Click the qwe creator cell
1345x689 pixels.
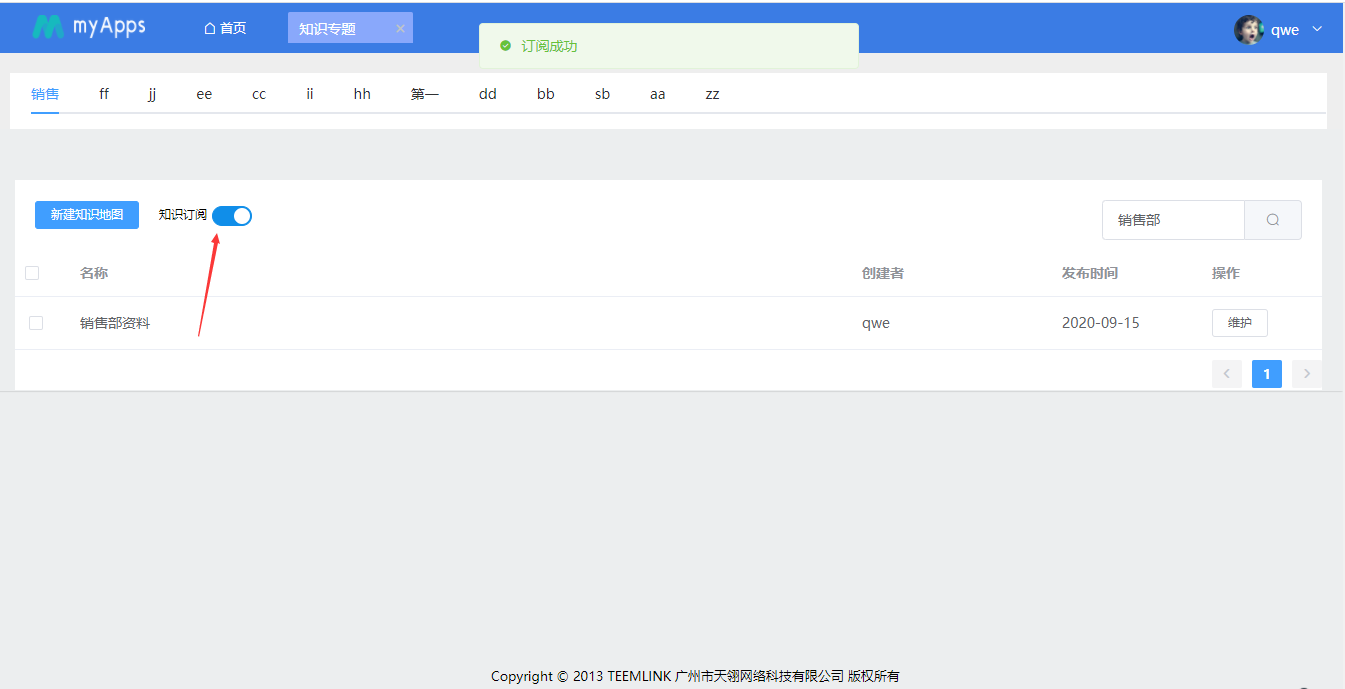click(x=876, y=323)
